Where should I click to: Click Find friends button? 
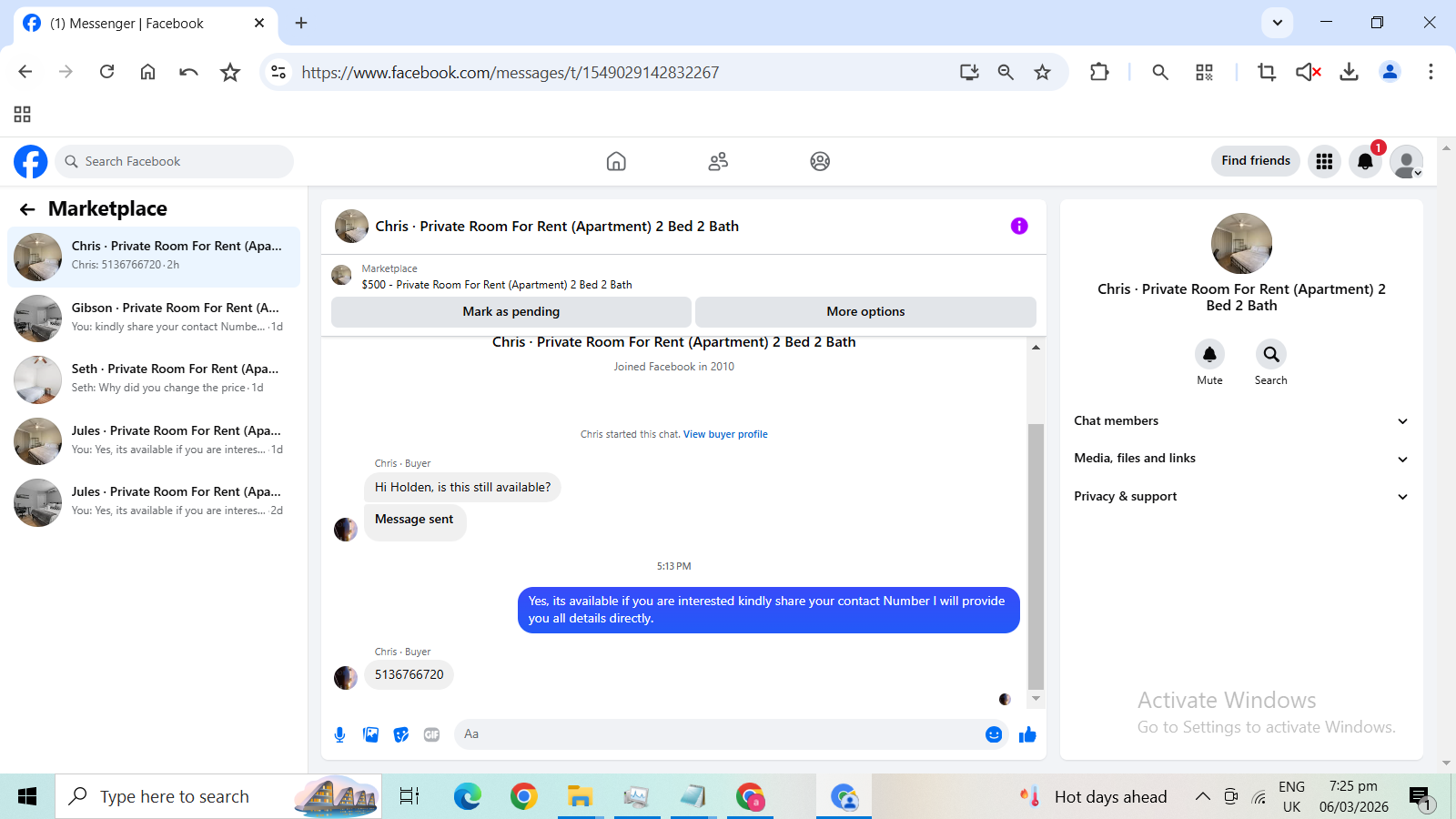(1256, 161)
